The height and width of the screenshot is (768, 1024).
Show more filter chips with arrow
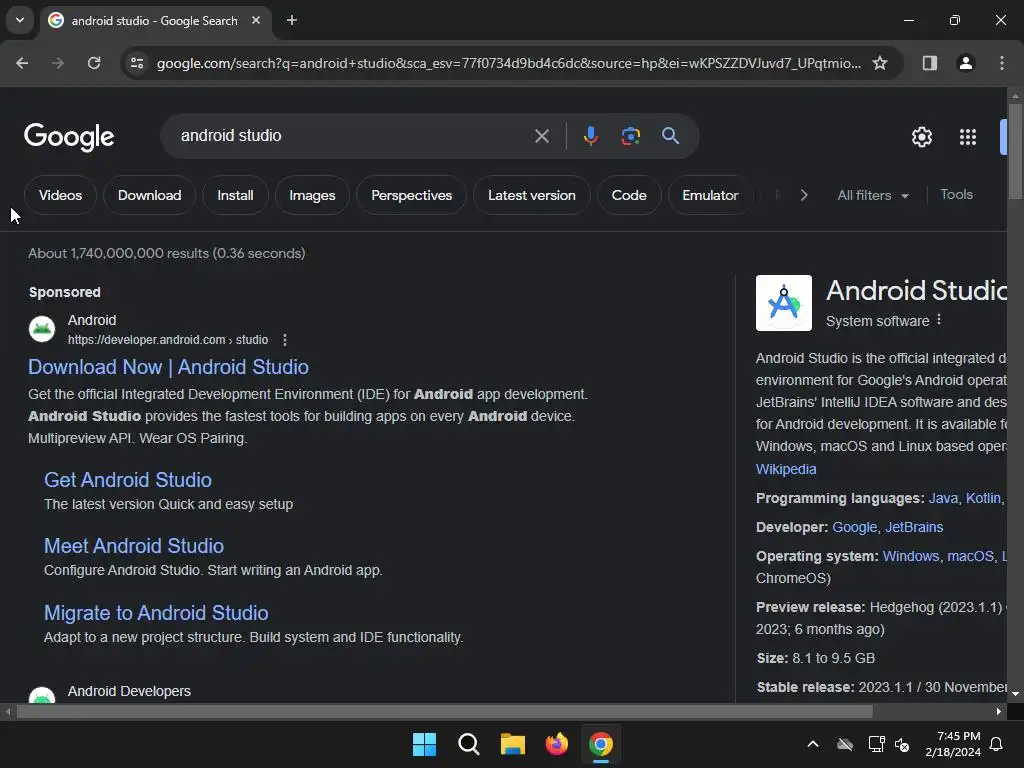(x=804, y=195)
